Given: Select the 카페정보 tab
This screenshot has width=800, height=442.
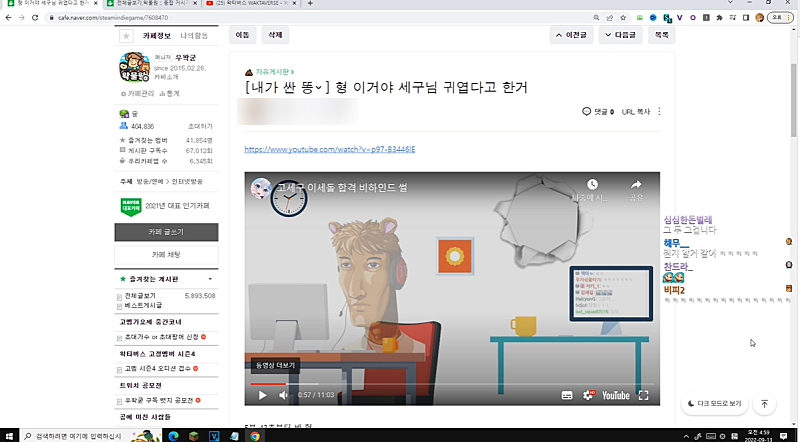Looking at the screenshot, I should coord(158,35).
